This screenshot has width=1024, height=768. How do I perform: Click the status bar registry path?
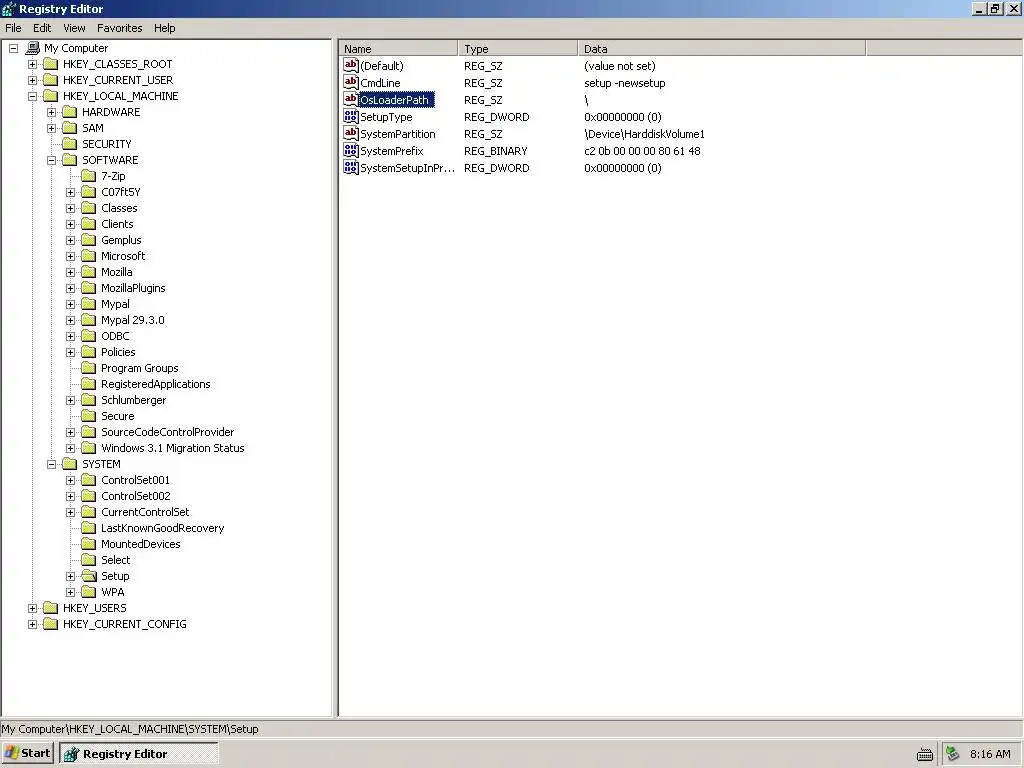pyautogui.click(x=130, y=729)
